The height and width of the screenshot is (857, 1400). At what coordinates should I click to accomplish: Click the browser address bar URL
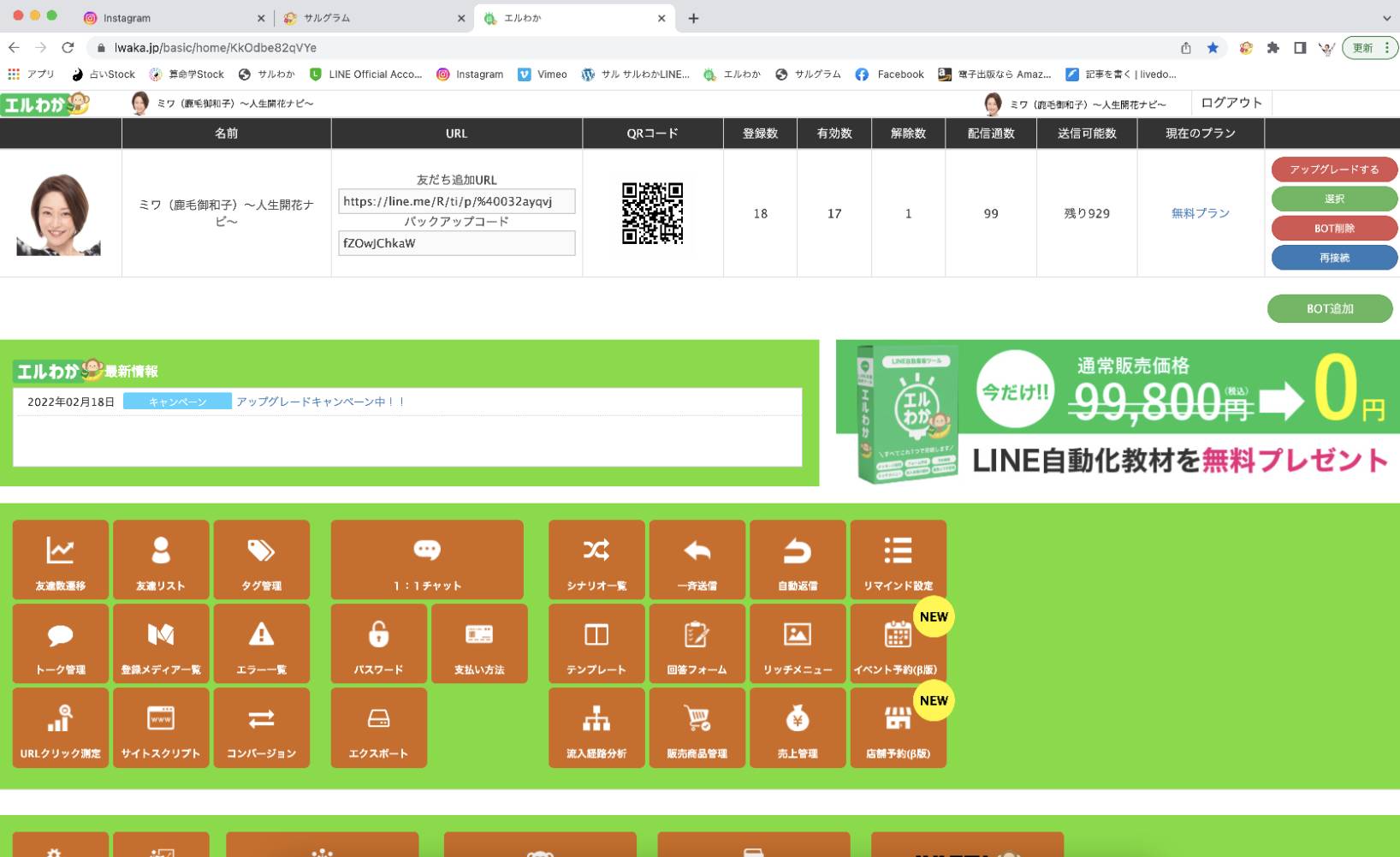tap(216, 48)
